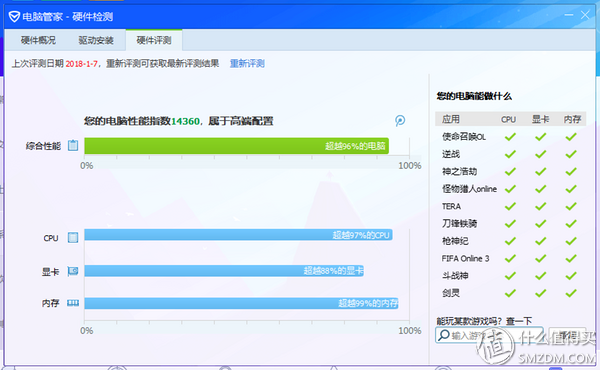Select the 怪物猎人online row

(x=510, y=189)
